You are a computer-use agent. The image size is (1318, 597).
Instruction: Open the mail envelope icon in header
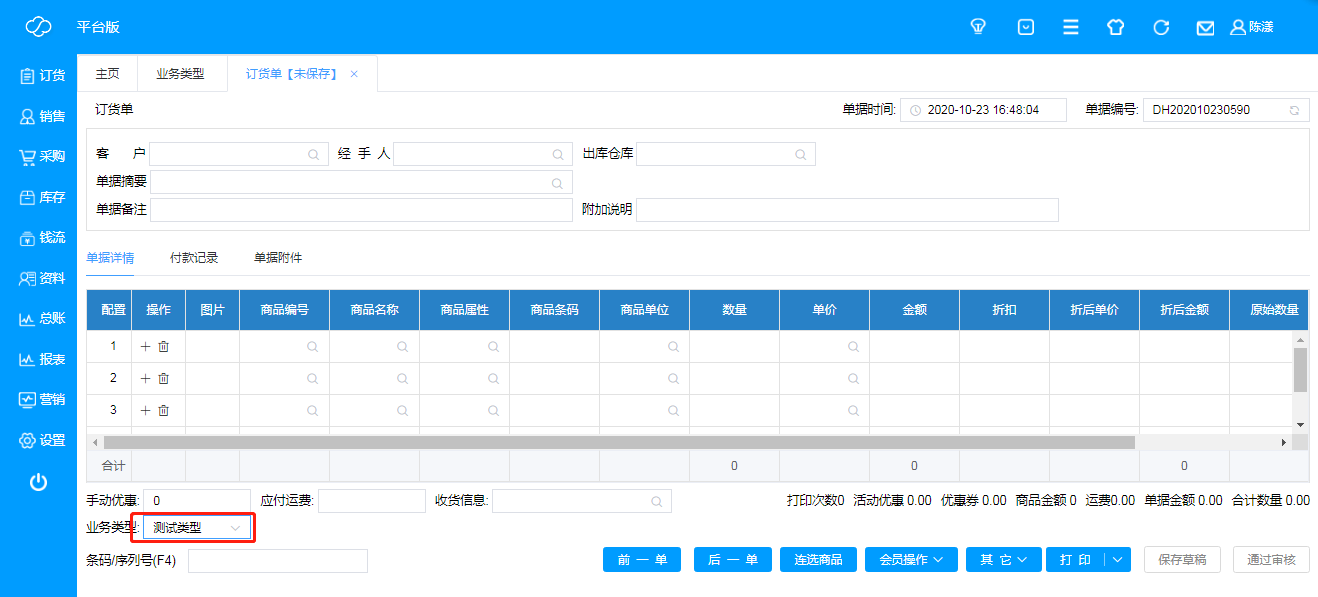(x=1205, y=28)
